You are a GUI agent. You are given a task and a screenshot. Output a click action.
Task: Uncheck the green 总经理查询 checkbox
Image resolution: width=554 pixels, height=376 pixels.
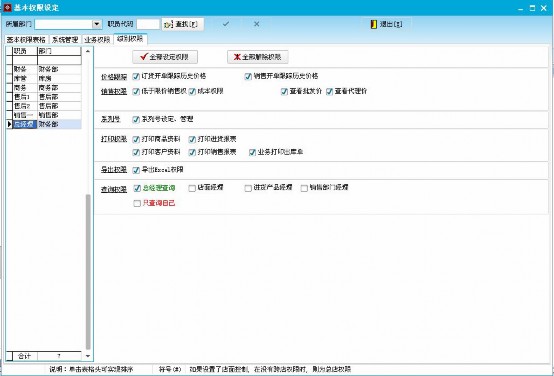[137, 188]
